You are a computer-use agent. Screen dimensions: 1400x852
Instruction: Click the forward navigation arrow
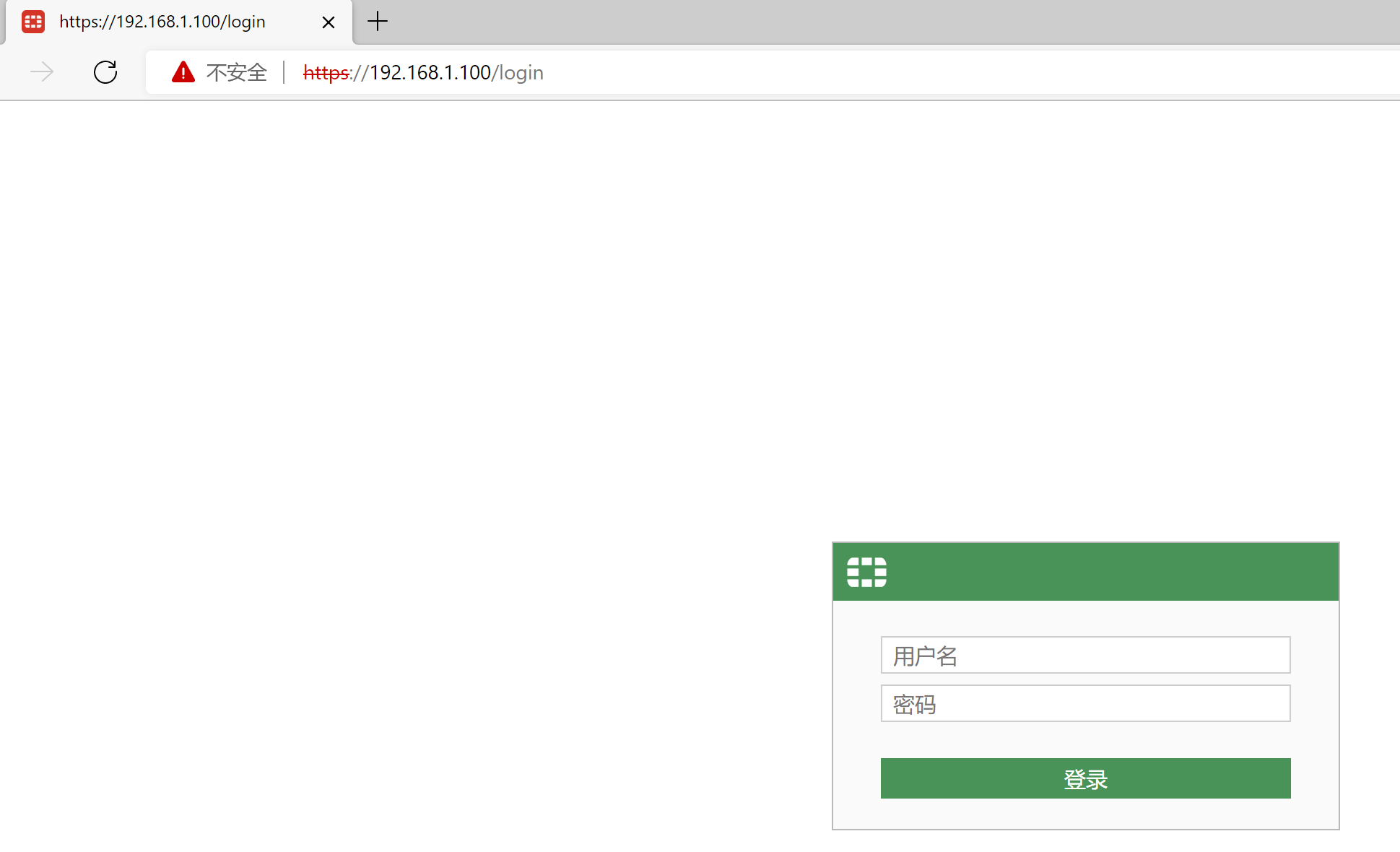tap(42, 72)
